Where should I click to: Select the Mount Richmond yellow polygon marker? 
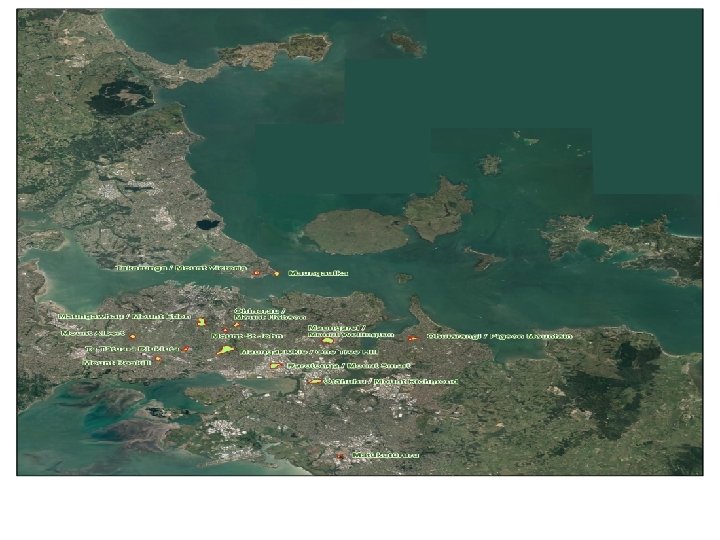[315, 381]
